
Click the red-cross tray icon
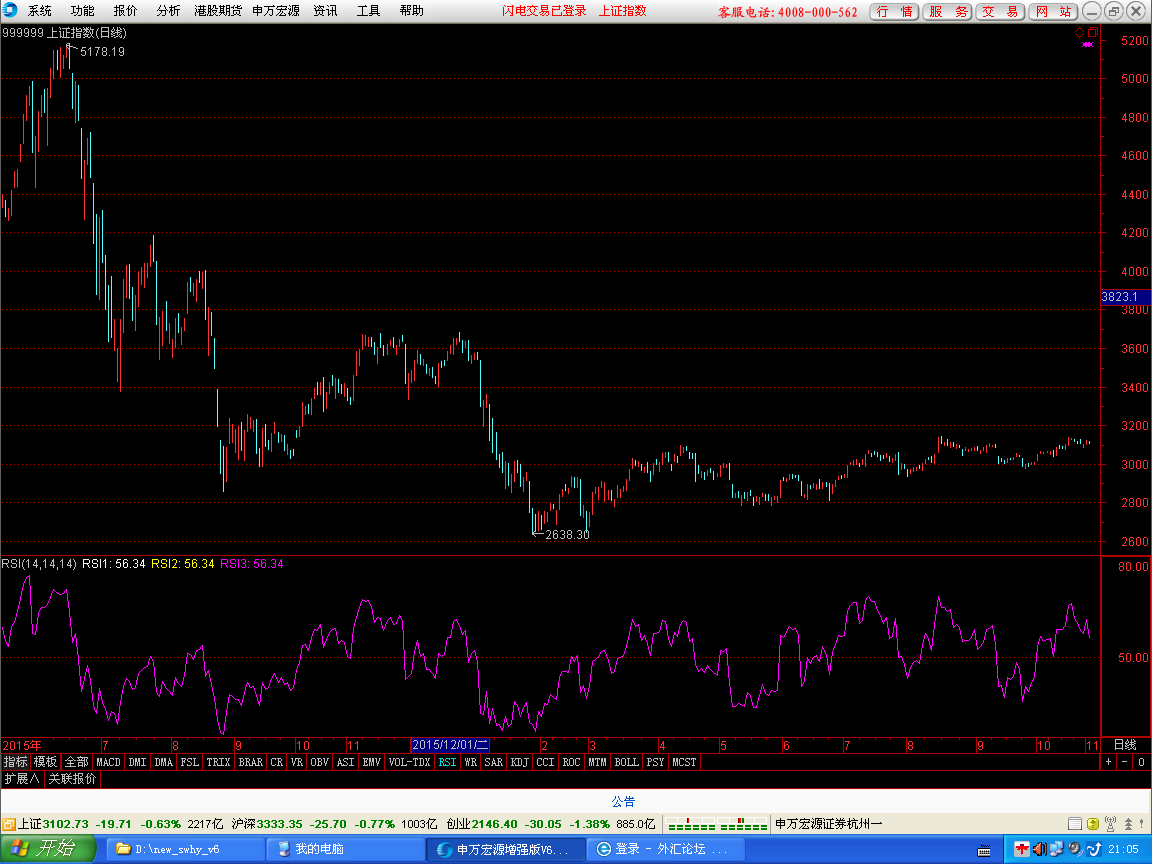[1021, 849]
